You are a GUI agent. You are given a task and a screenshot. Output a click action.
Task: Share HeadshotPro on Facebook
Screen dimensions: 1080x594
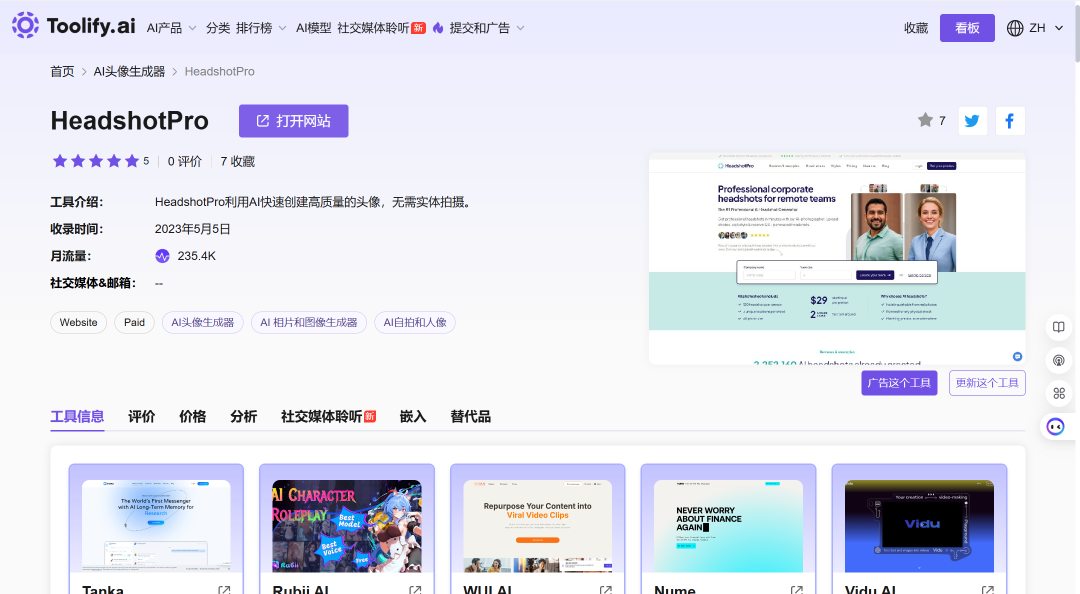1010,121
